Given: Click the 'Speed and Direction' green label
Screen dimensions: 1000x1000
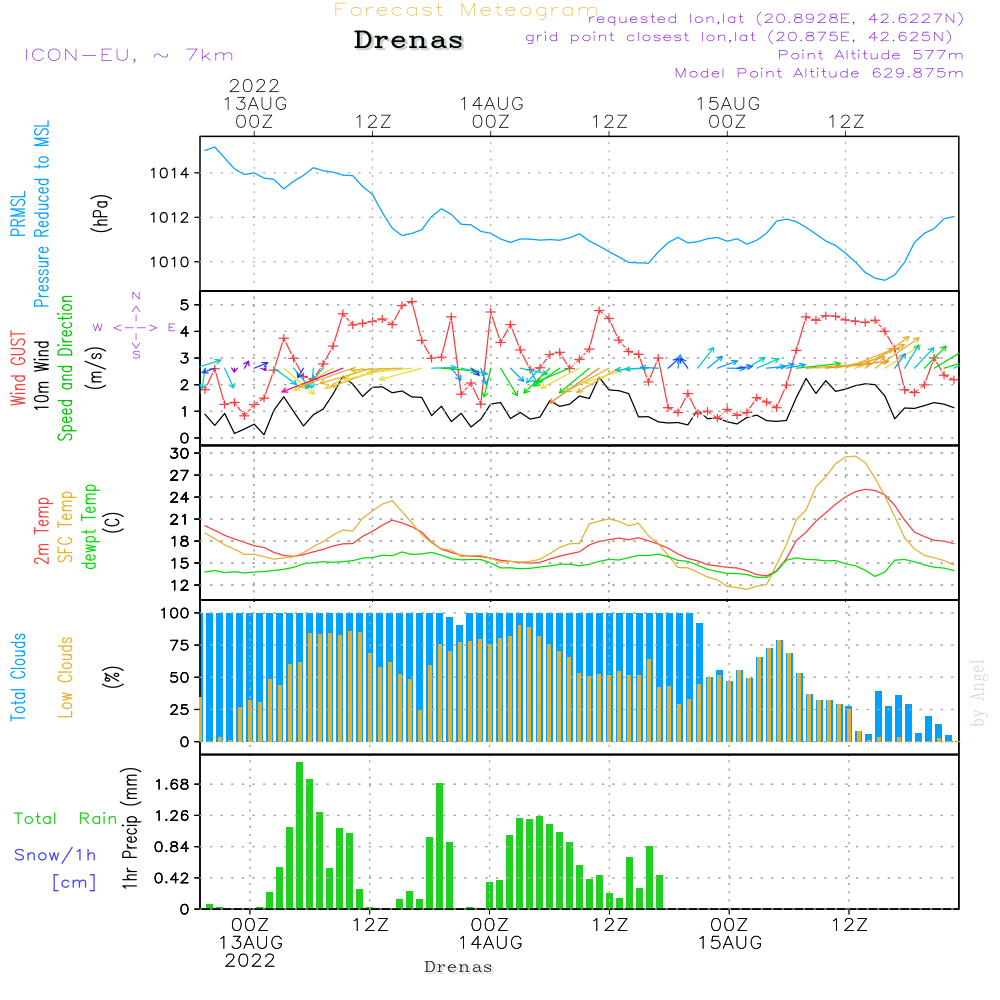Looking at the screenshot, I should click(x=66, y=368).
